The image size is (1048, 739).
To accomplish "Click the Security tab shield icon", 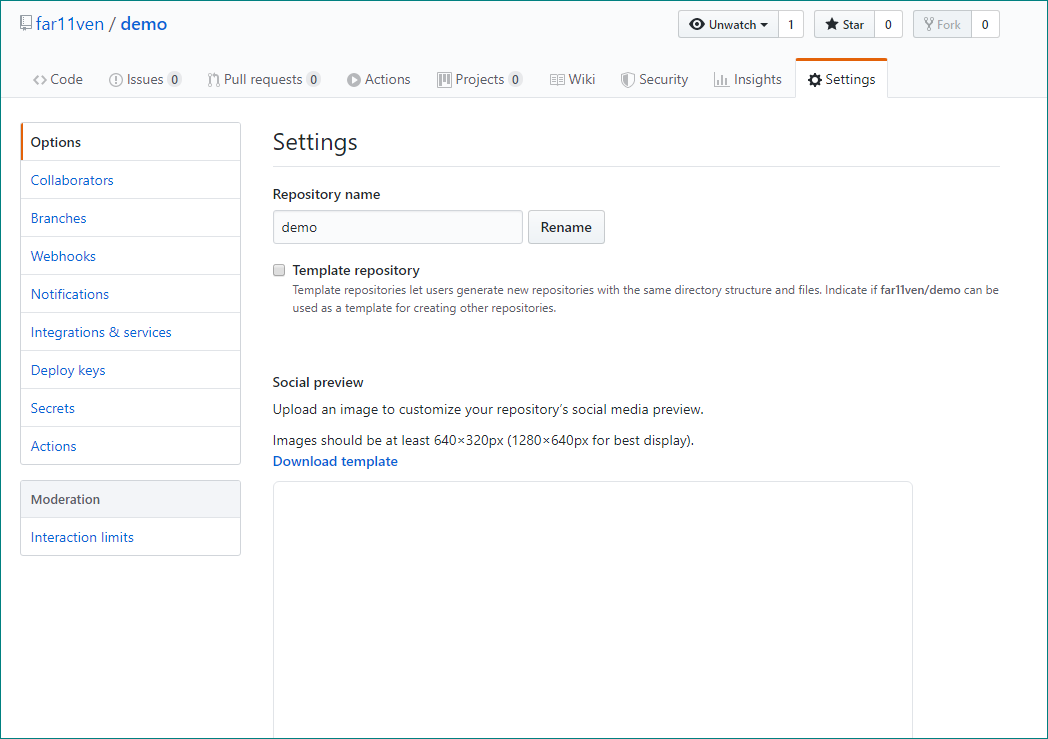I will (628, 80).
